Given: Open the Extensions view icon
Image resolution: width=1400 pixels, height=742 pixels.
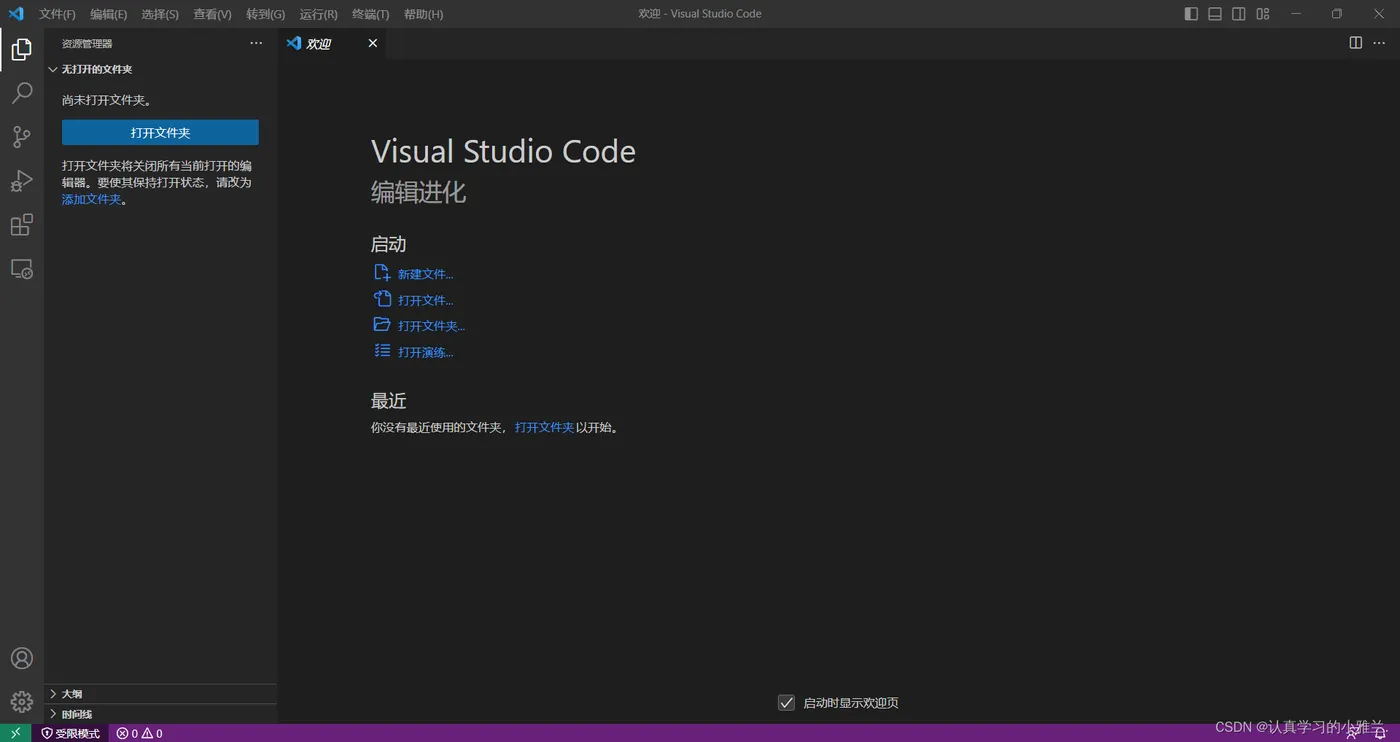Looking at the screenshot, I should tap(21, 225).
